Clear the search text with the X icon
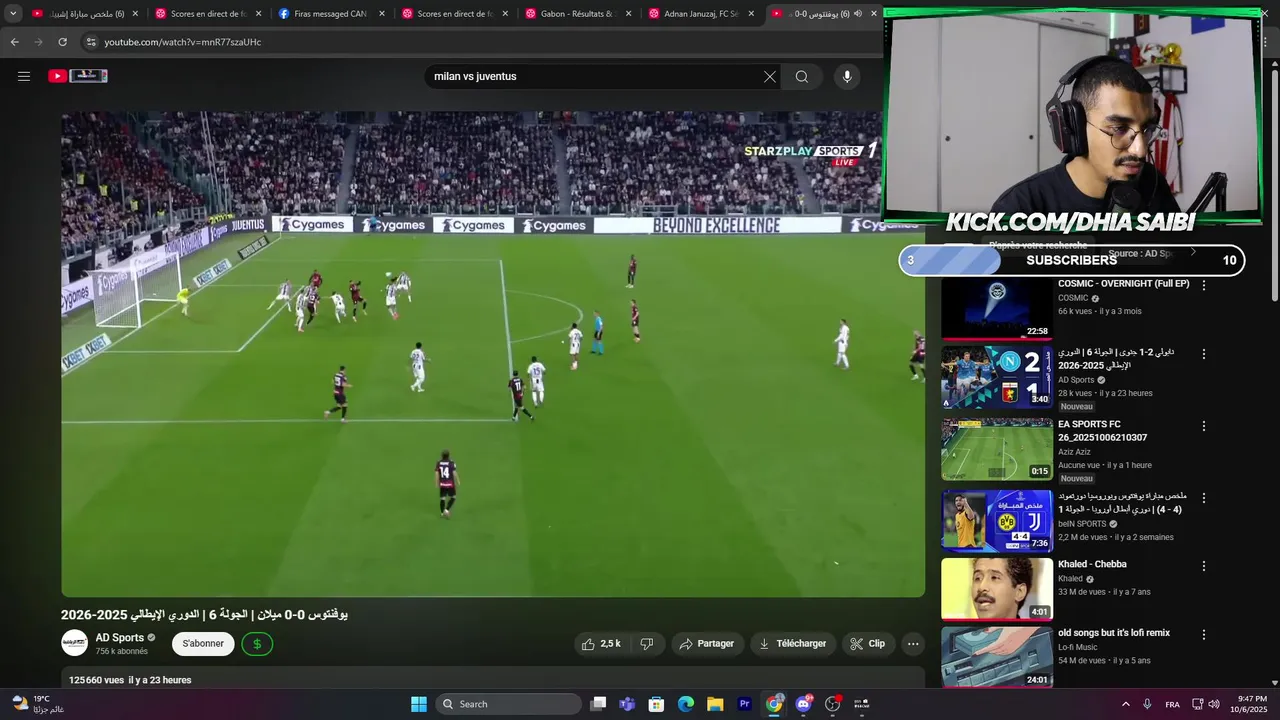The width and height of the screenshot is (1280, 720). coord(770,77)
